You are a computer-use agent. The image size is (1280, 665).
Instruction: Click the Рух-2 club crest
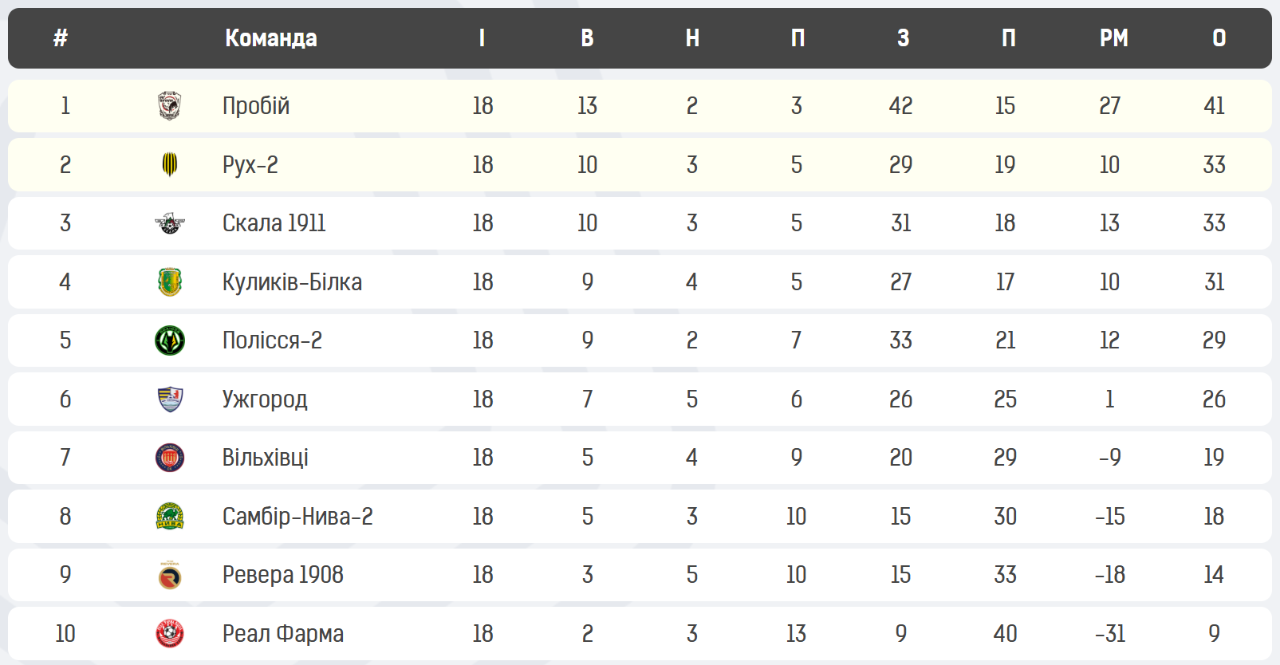170,165
